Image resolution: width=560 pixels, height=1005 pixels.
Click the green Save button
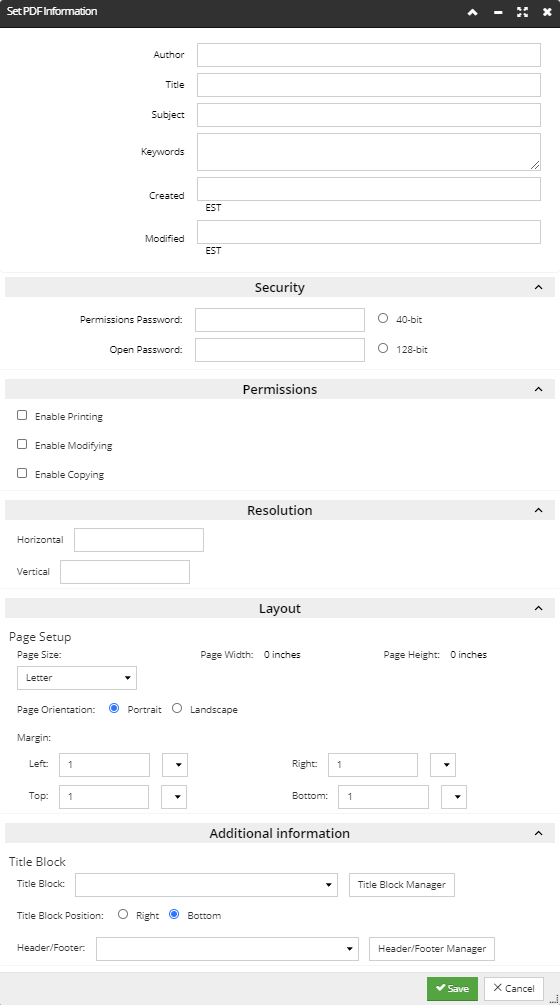click(x=452, y=988)
